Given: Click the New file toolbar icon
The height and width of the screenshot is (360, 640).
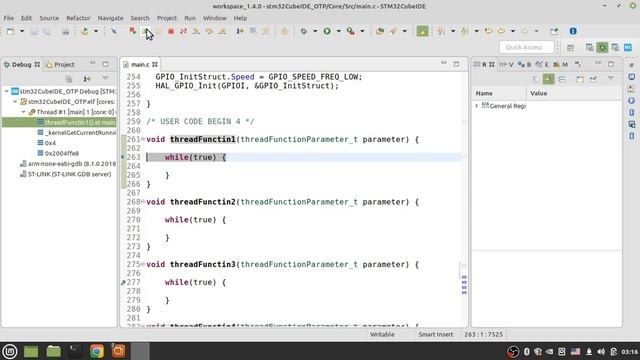Looking at the screenshot, I should click(11, 31).
